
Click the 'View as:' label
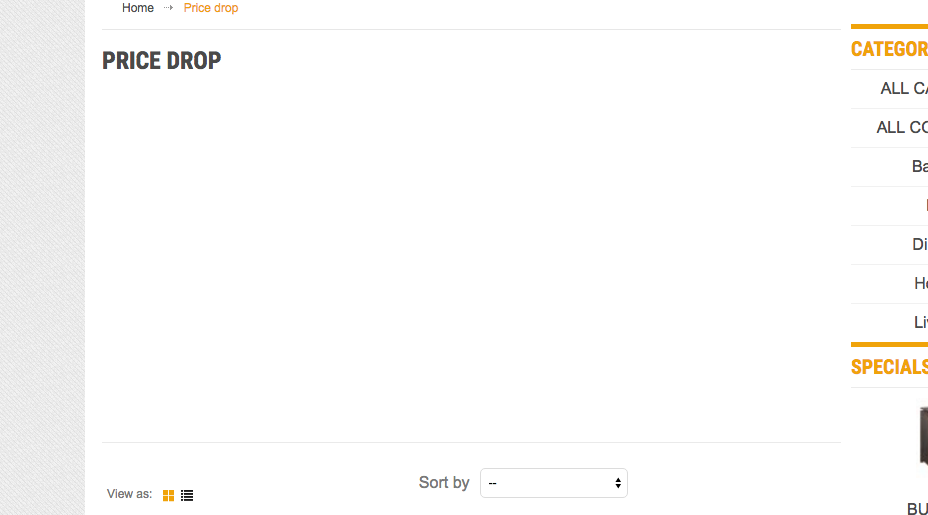click(130, 494)
